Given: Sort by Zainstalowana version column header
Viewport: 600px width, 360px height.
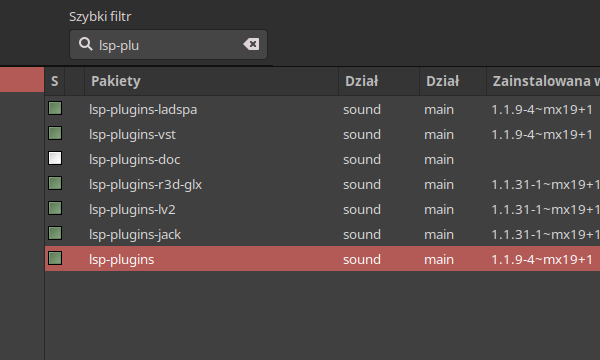Looking at the screenshot, I should coord(543,81).
